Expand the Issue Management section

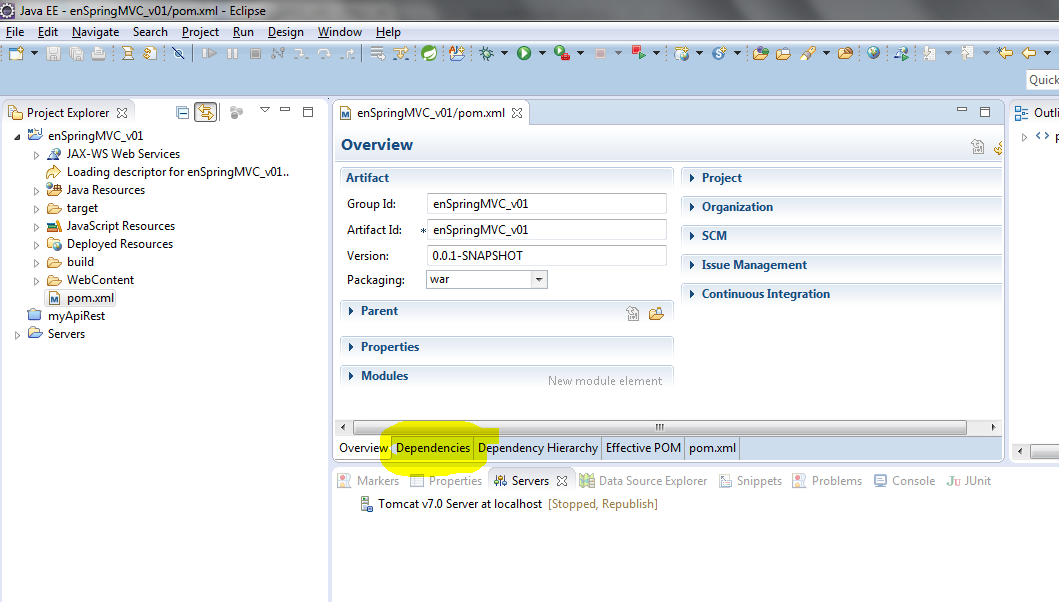[692, 265]
